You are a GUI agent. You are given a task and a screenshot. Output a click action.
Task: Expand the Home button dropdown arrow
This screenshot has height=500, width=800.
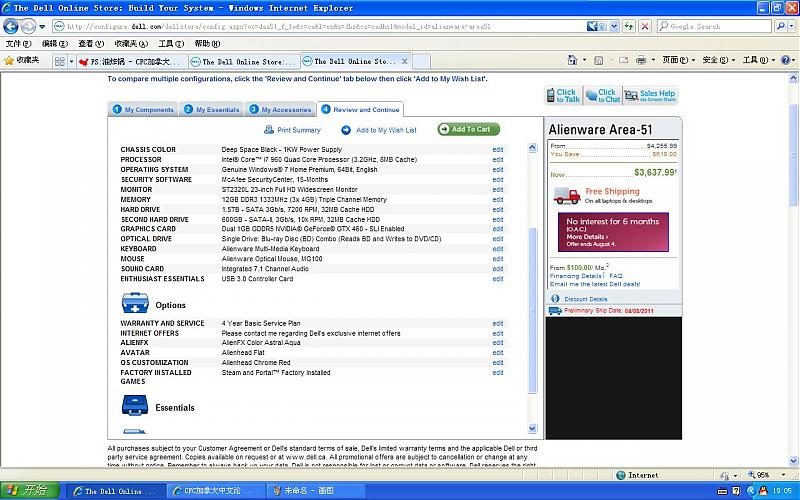585,60
